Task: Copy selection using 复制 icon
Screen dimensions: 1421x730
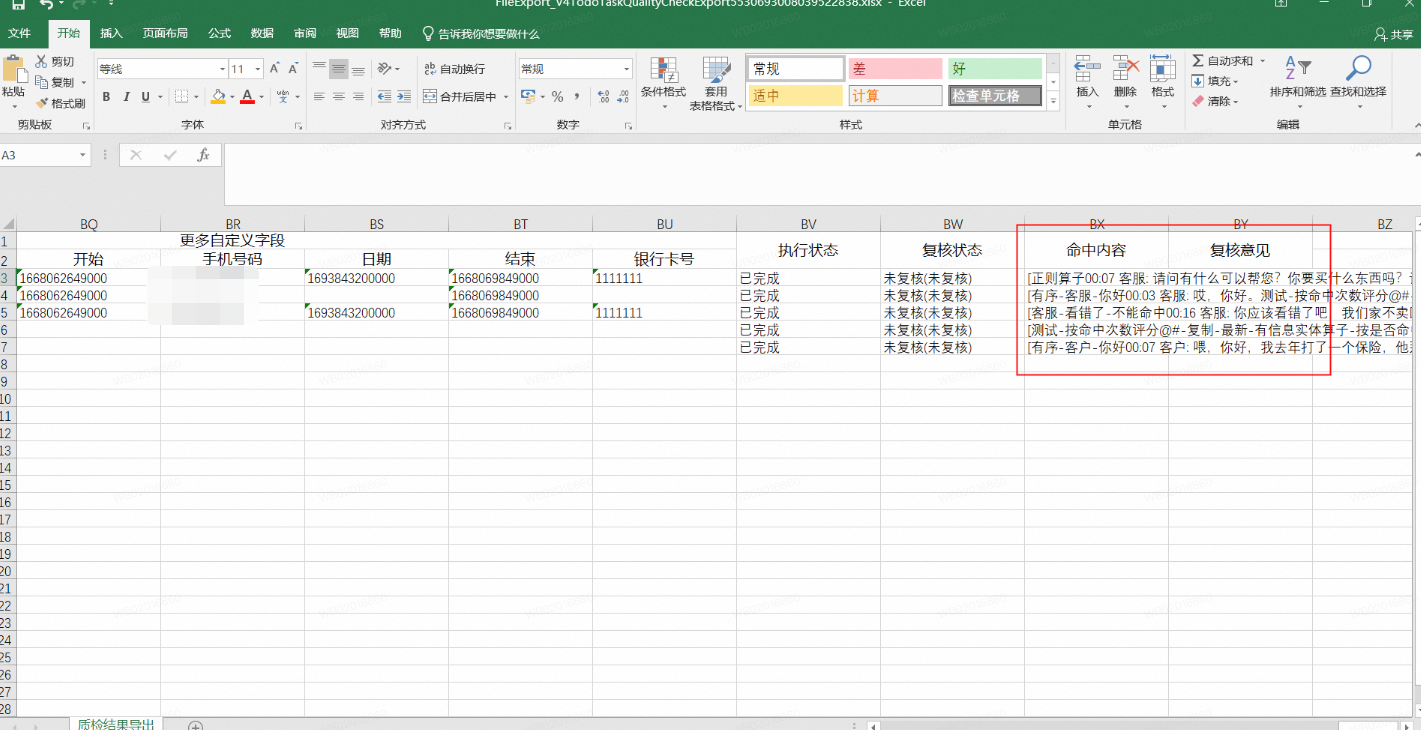Action: coord(42,82)
